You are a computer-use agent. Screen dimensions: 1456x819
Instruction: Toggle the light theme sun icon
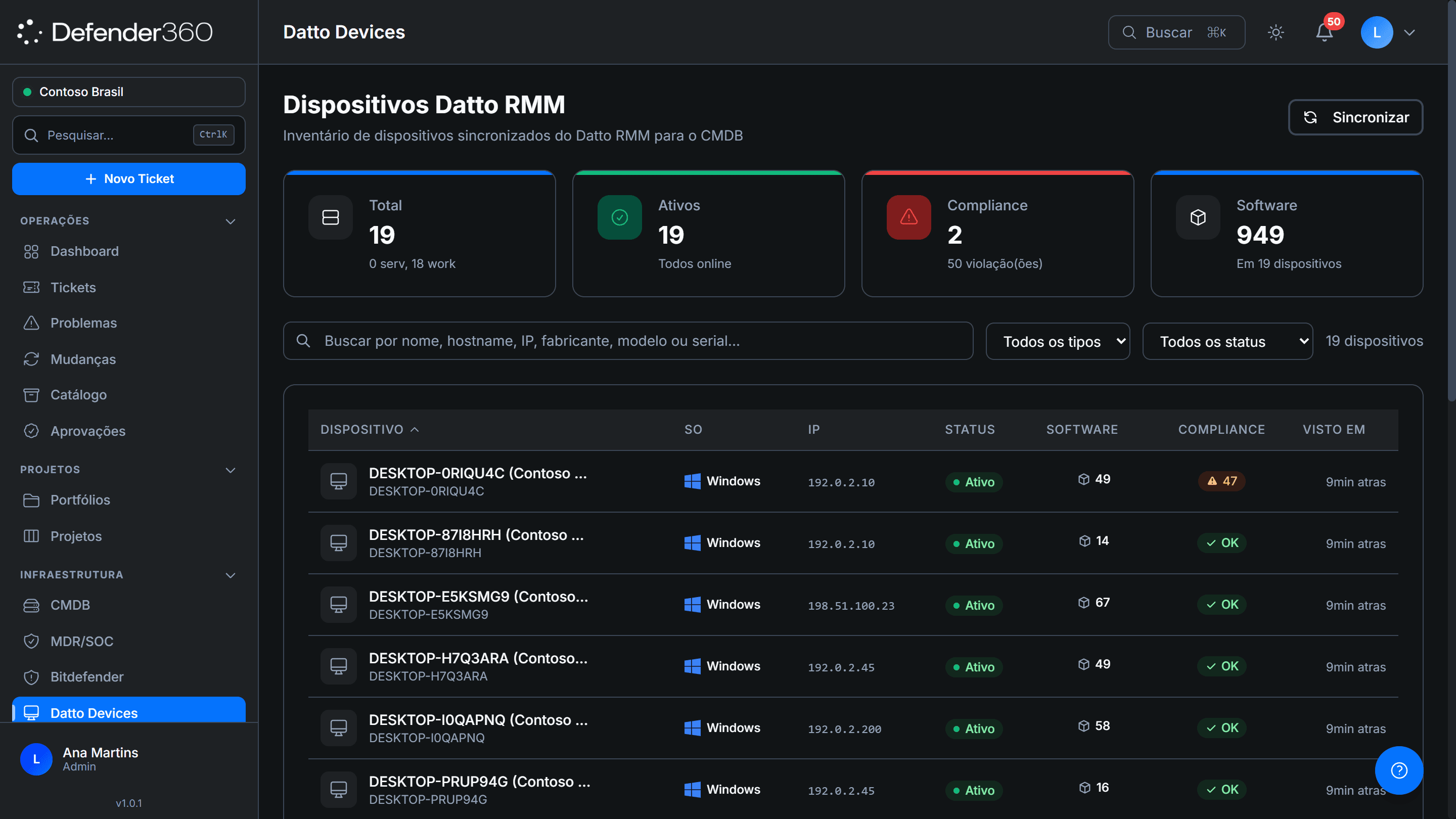coord(1276,32)
